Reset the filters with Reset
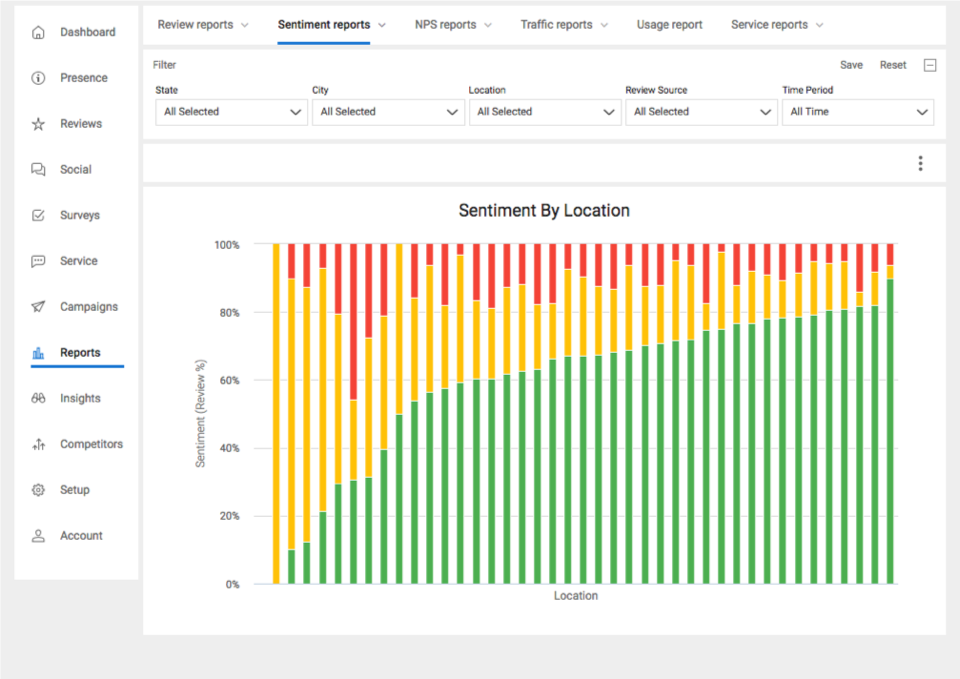Screen dimensions: 960x679 pos(893,65)
